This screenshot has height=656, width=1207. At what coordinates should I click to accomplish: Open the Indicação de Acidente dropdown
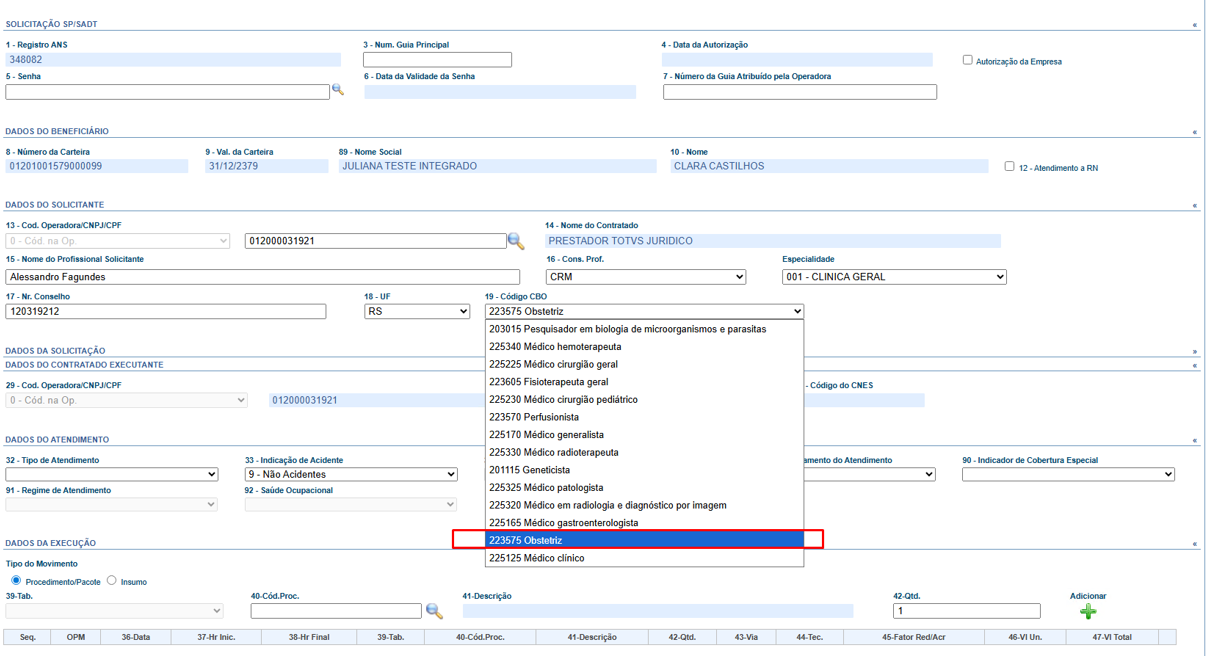click(x=351, y=474)
